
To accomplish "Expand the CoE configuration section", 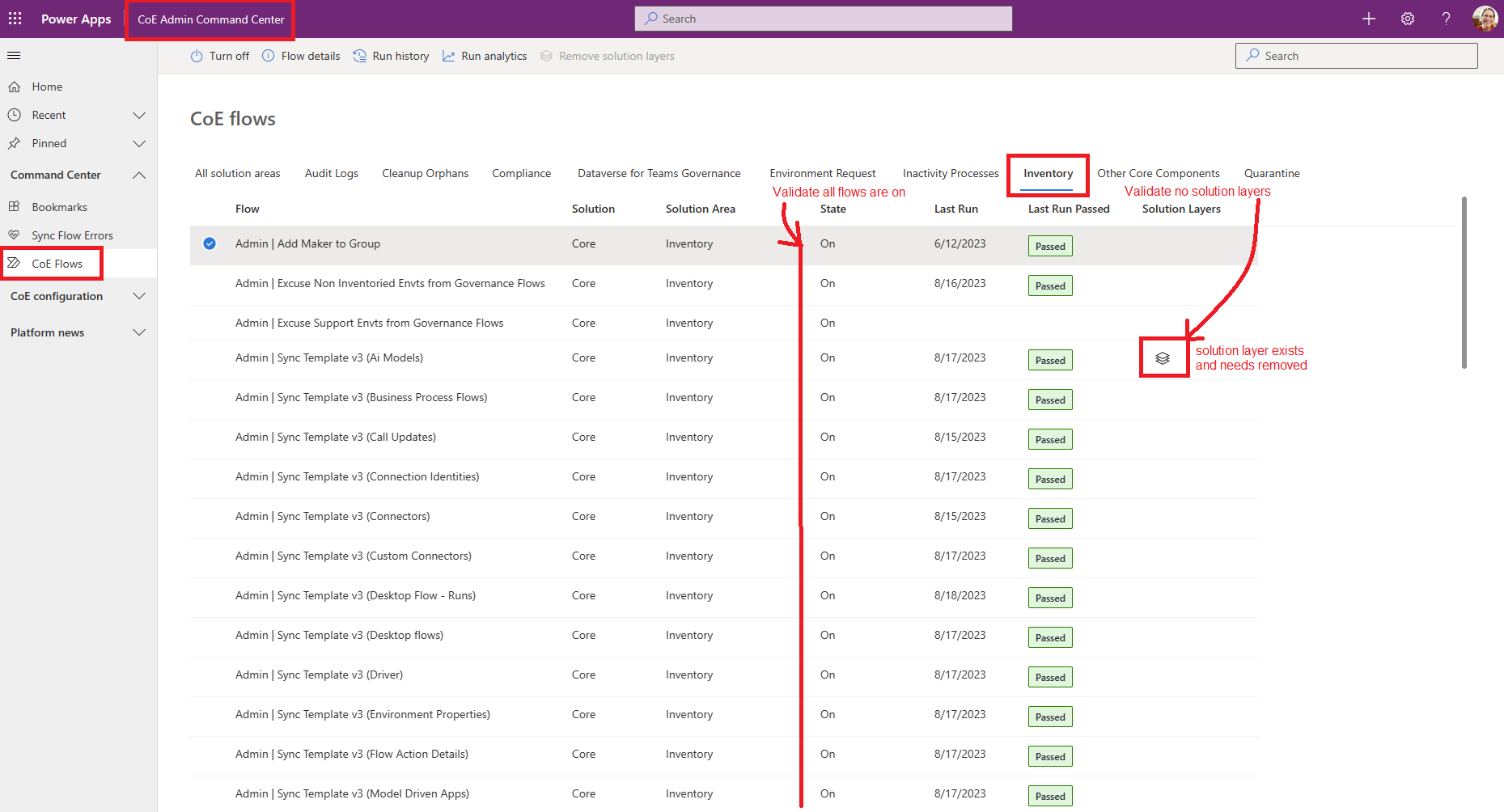I will pos(138,296).
